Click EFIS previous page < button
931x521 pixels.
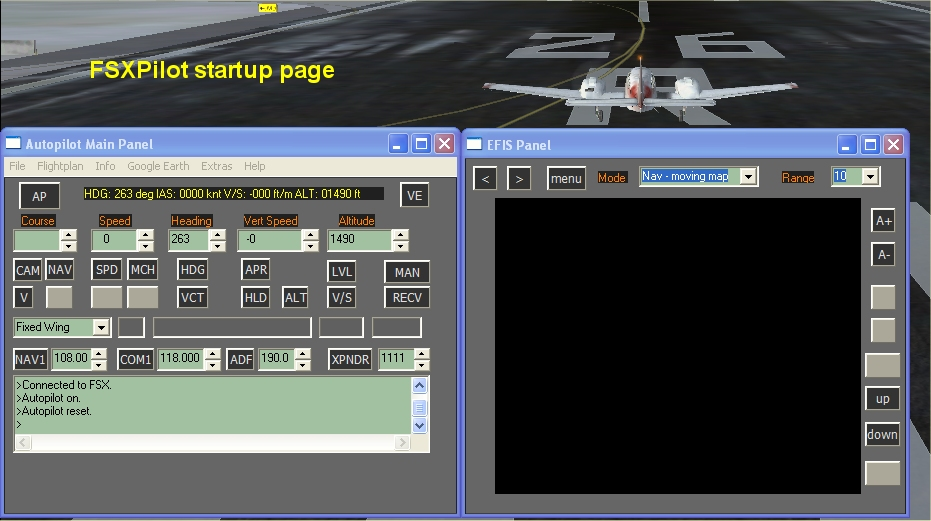(x=485, y=179)
